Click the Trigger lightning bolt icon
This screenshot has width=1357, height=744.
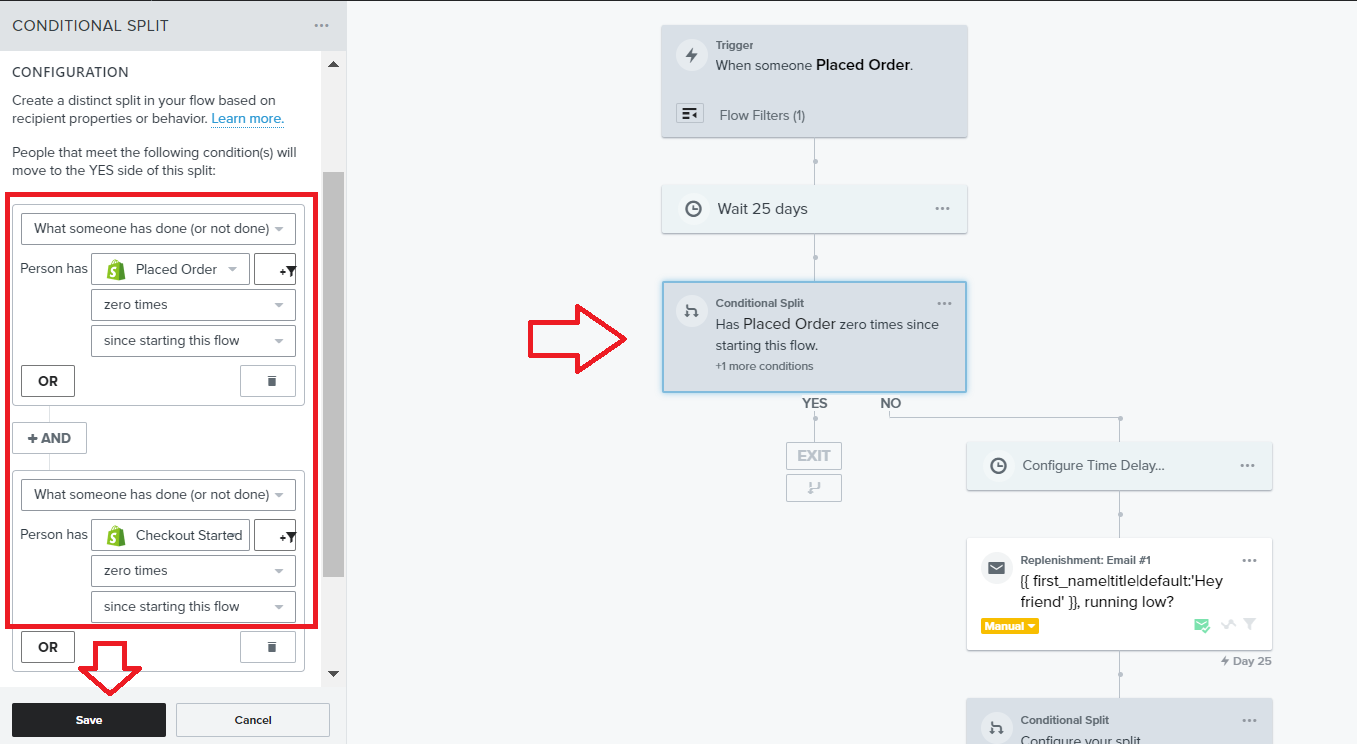point(692,54)
